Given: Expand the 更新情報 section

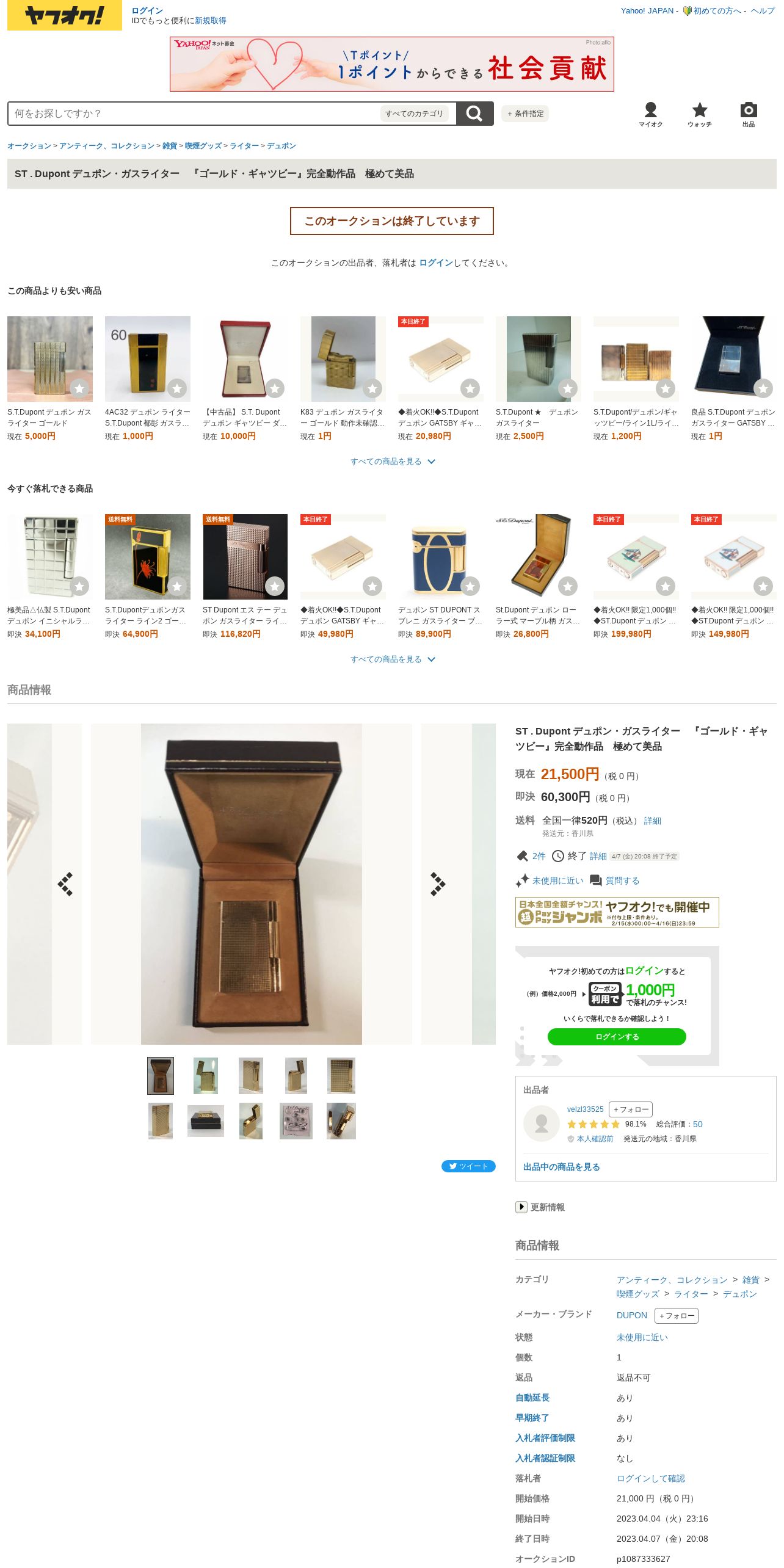Looking at the screenshot, I should 540,1207.
